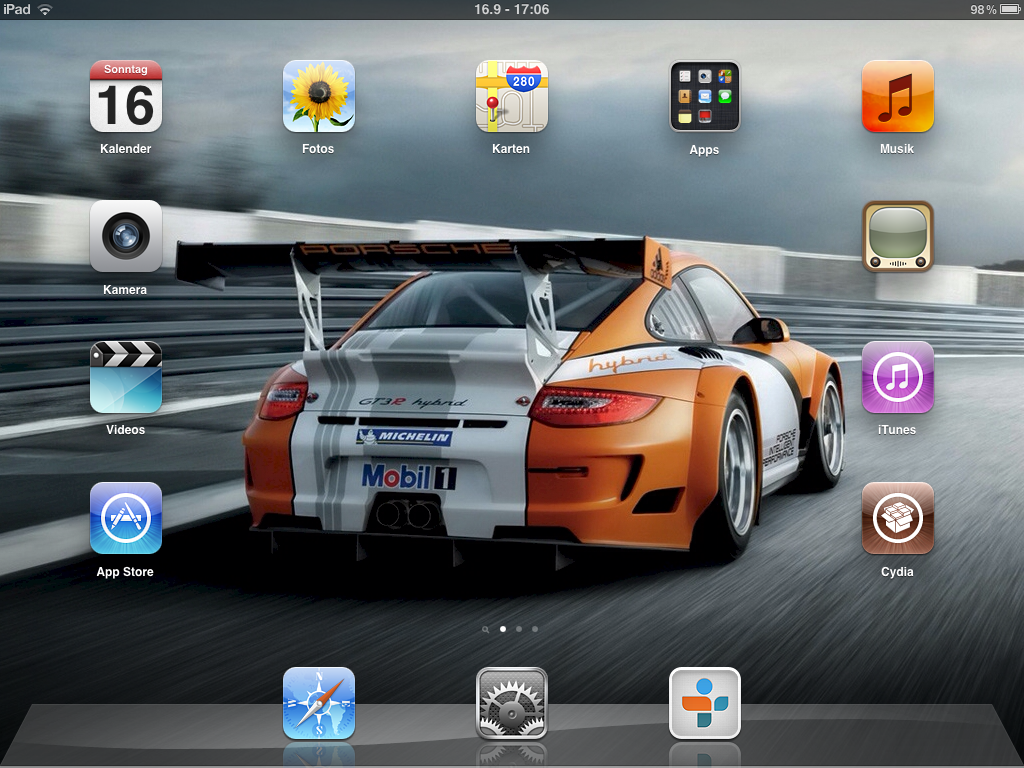Open the Fotos sunflower app
This screenshot has height=768, width=1024.
tap(319, 97)
